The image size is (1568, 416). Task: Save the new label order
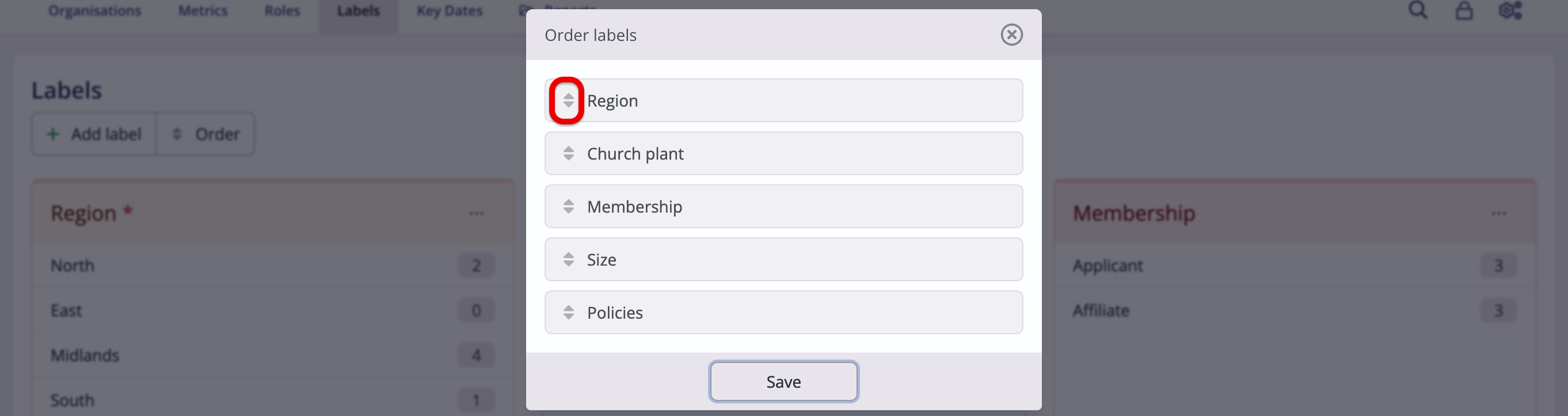(x=783, y=381)
